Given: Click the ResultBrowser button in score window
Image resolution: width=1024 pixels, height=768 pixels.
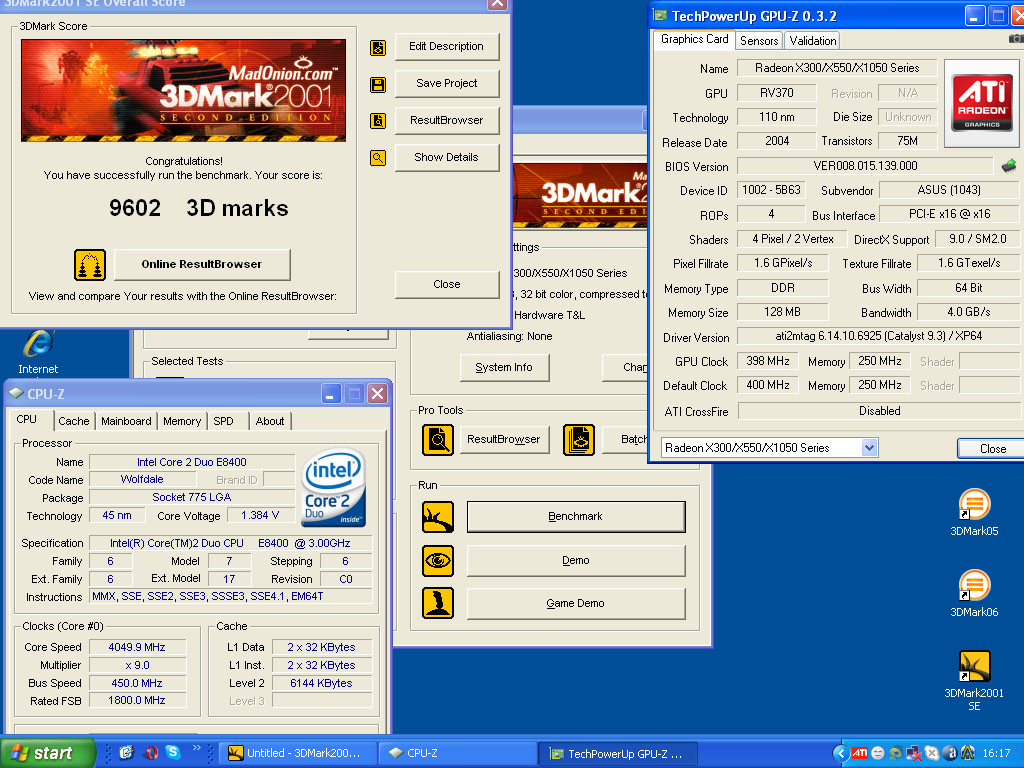Looking at the screenshot, I should pyautogui.click(x=447, y=120).
